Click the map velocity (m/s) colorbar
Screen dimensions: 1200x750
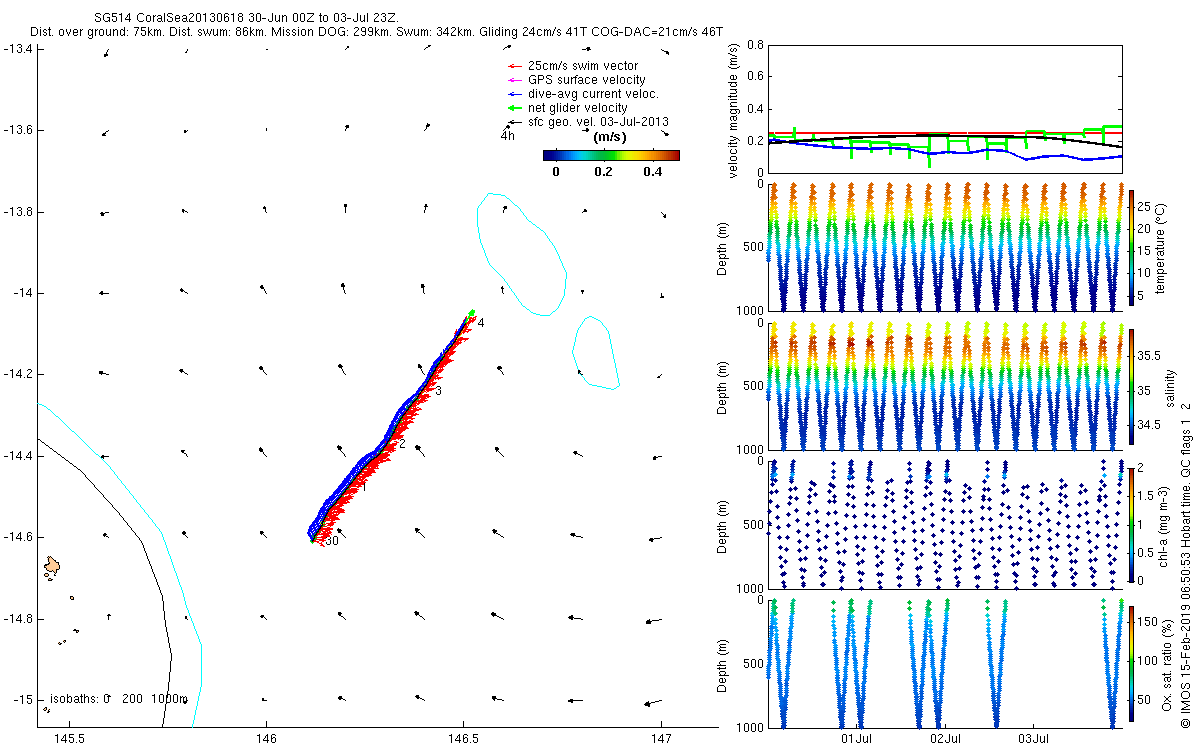(x=611, y=155)
